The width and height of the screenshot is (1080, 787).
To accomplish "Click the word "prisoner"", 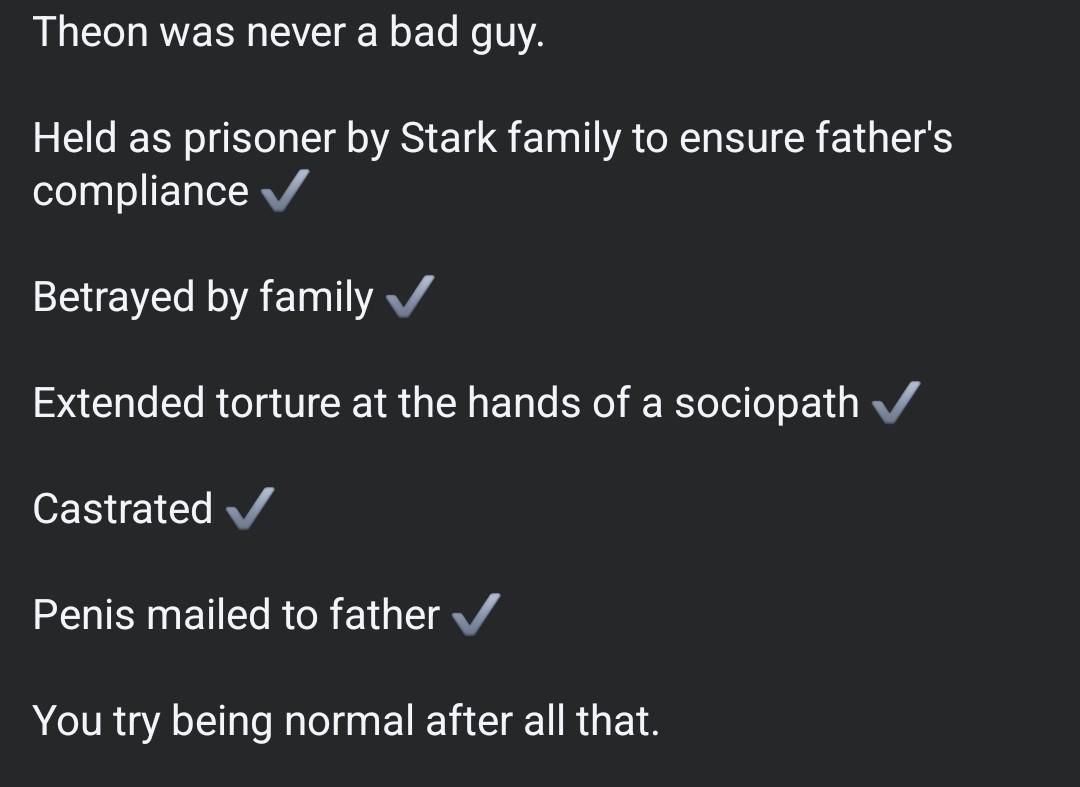I will pos(259,141).
